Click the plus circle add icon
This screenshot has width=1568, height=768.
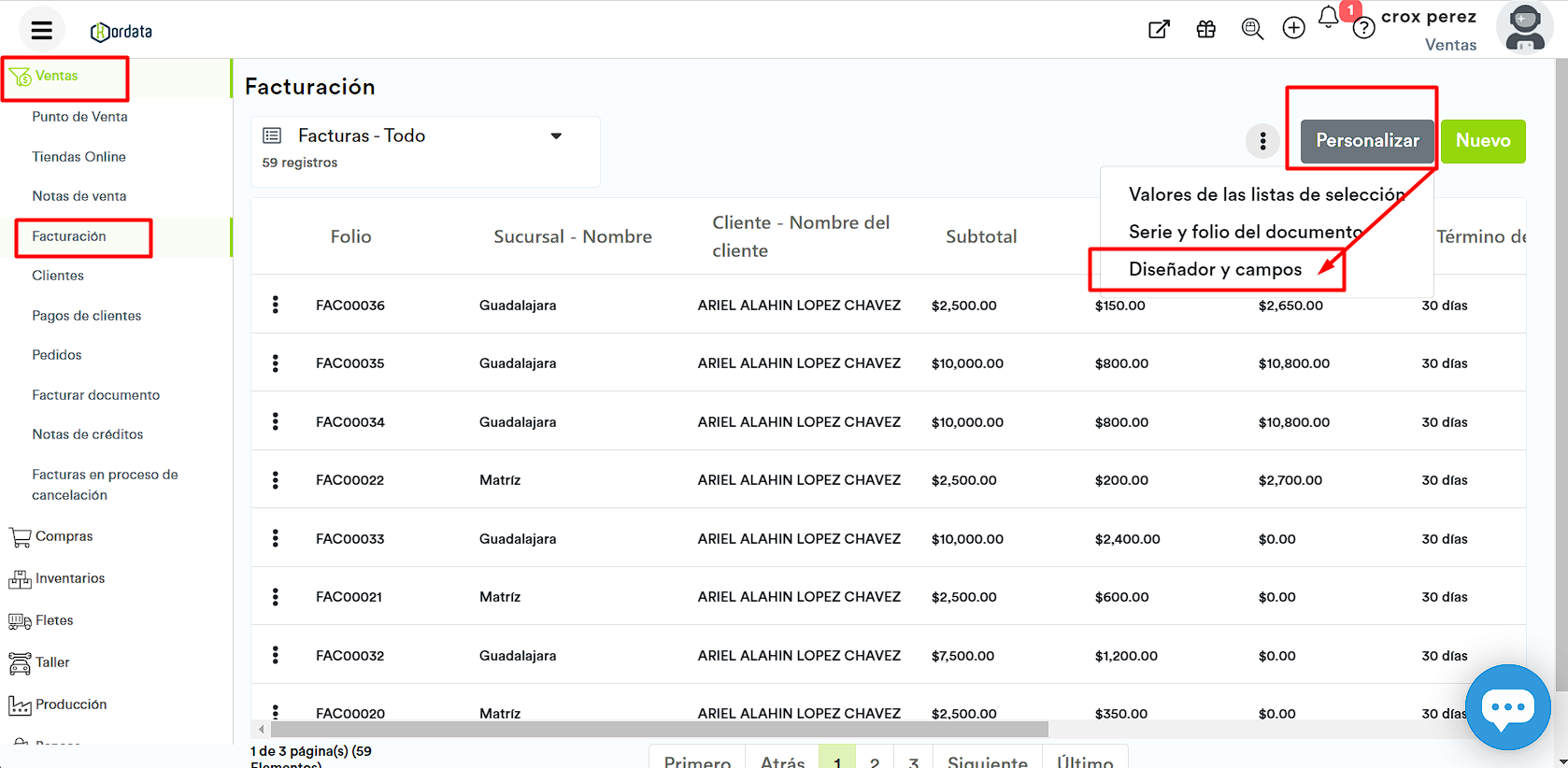coord(1293,28)
